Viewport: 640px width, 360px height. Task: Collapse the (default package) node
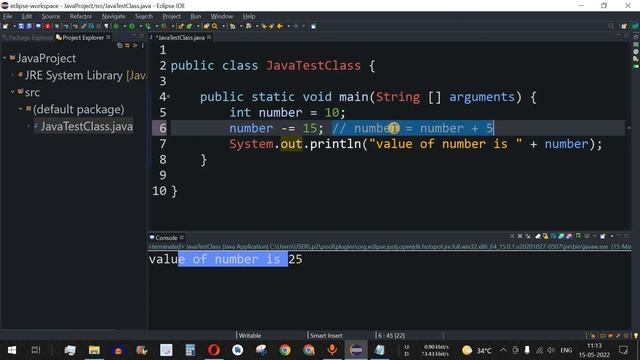tap(20, 109)
